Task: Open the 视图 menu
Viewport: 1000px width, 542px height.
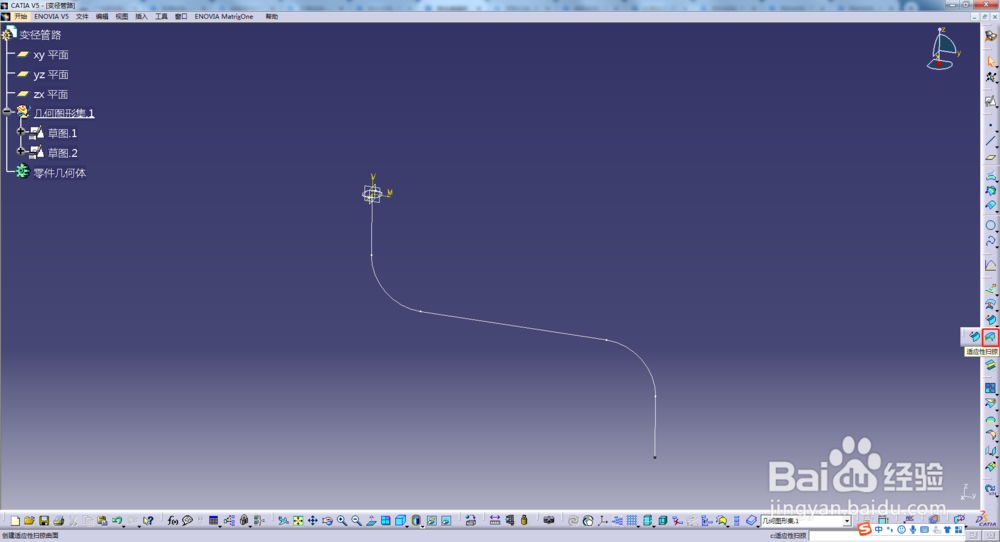Action: coord(122,17)
